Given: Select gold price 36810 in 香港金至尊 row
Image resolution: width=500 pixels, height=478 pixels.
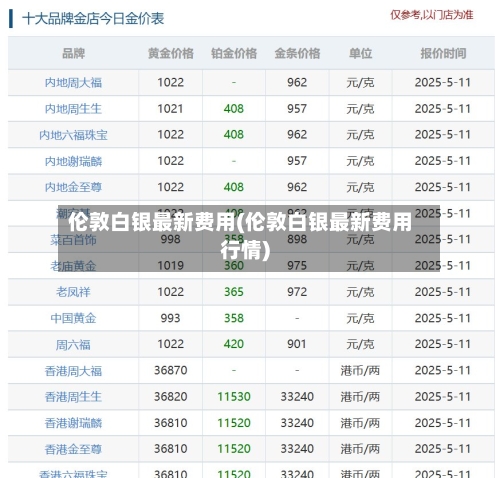Looking at the screenshot, I should [x=171, y=449].
